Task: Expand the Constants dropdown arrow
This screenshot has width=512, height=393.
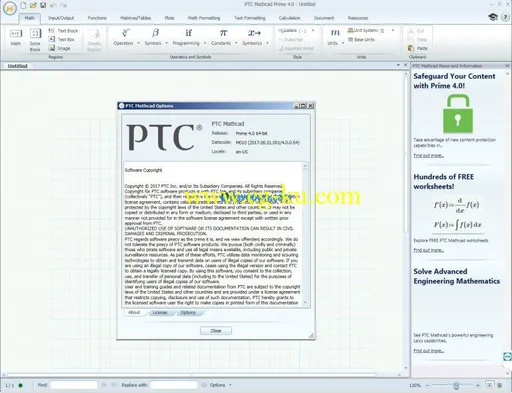Action: coord(236,43)
